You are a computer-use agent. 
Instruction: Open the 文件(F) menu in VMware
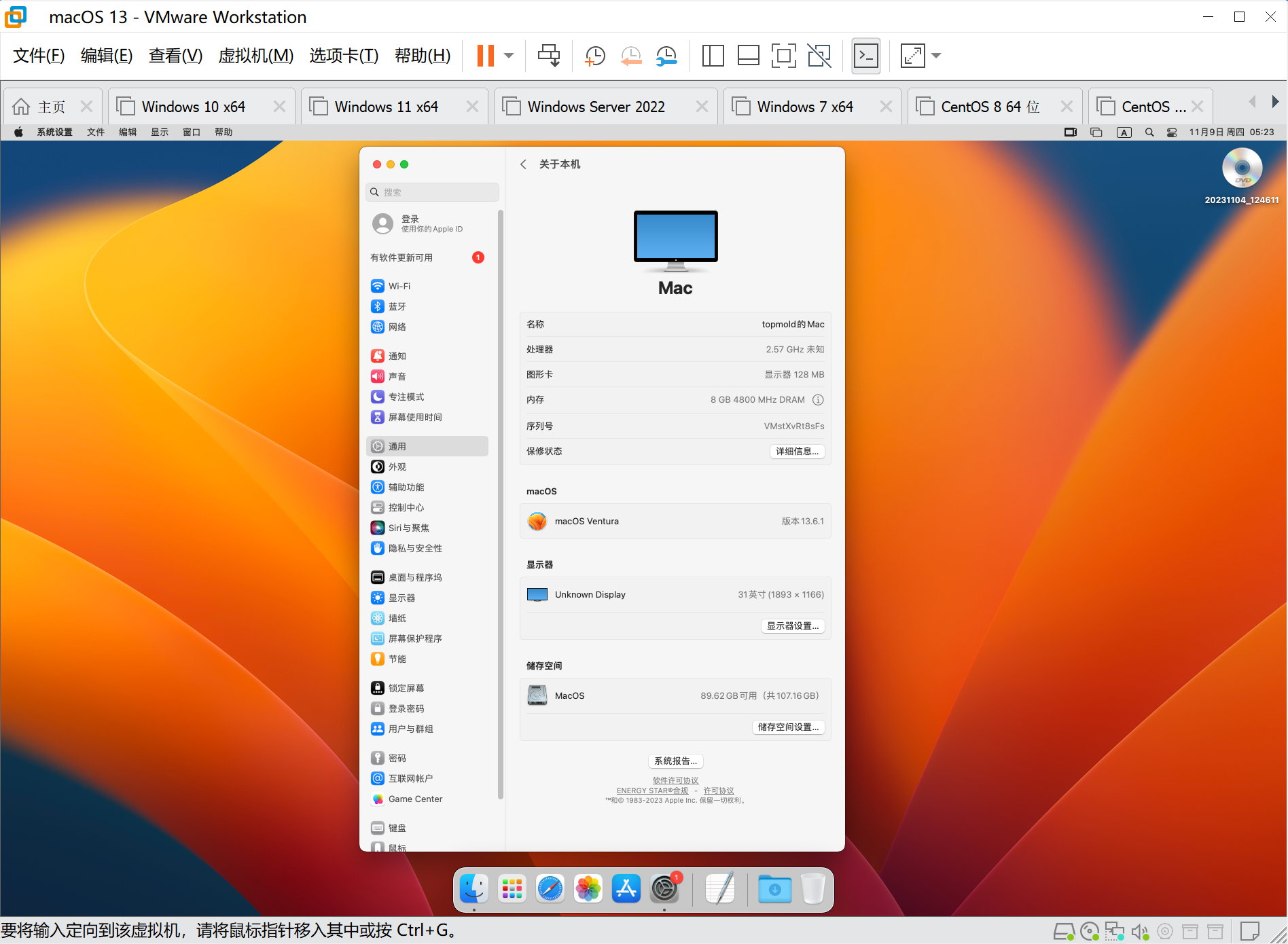tap(39, 56)
